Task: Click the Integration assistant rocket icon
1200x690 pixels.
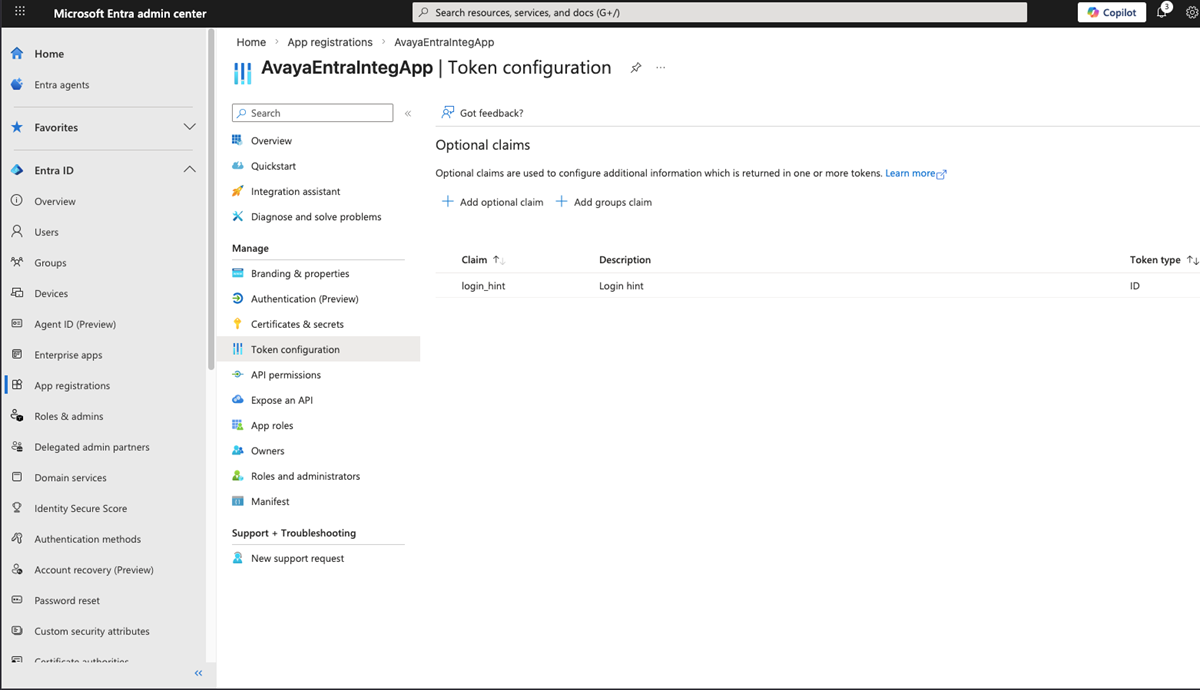Action: tap(238, 191)
